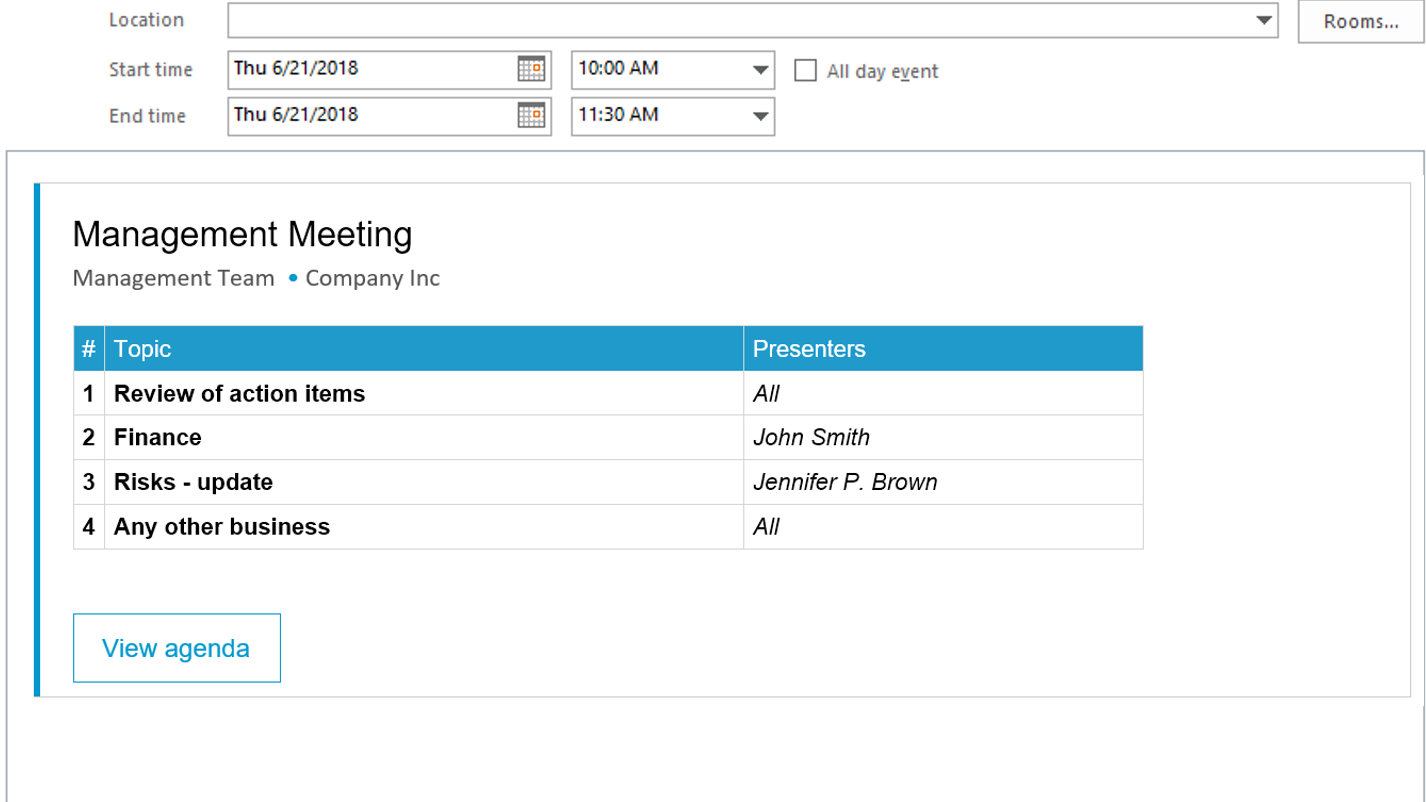Click the Management Team text
The image size is (1426, 802).
(173, 278)
